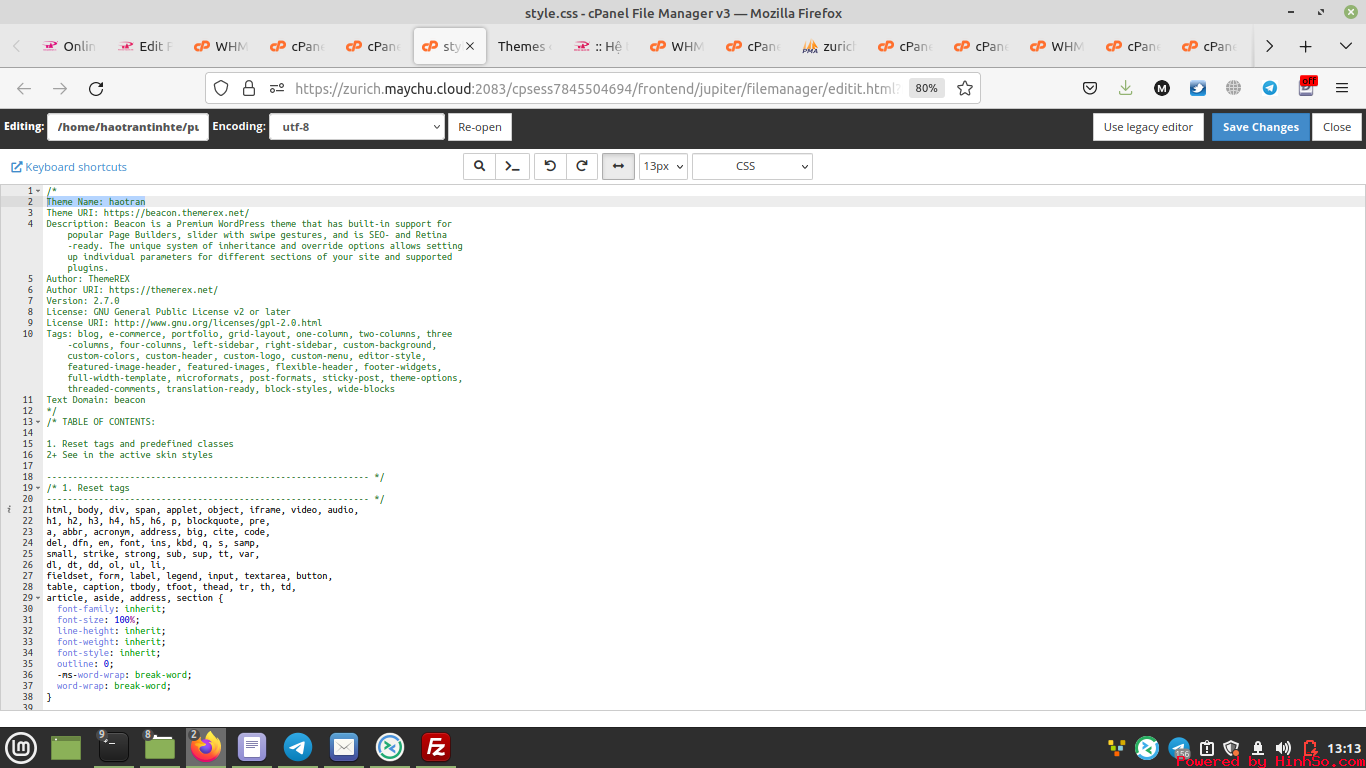Go back to previous page

24,88
